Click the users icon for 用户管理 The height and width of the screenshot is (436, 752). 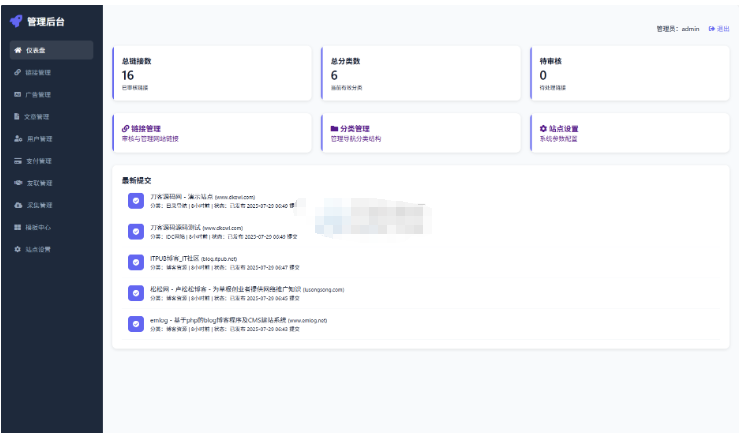[x=17, y=139]
